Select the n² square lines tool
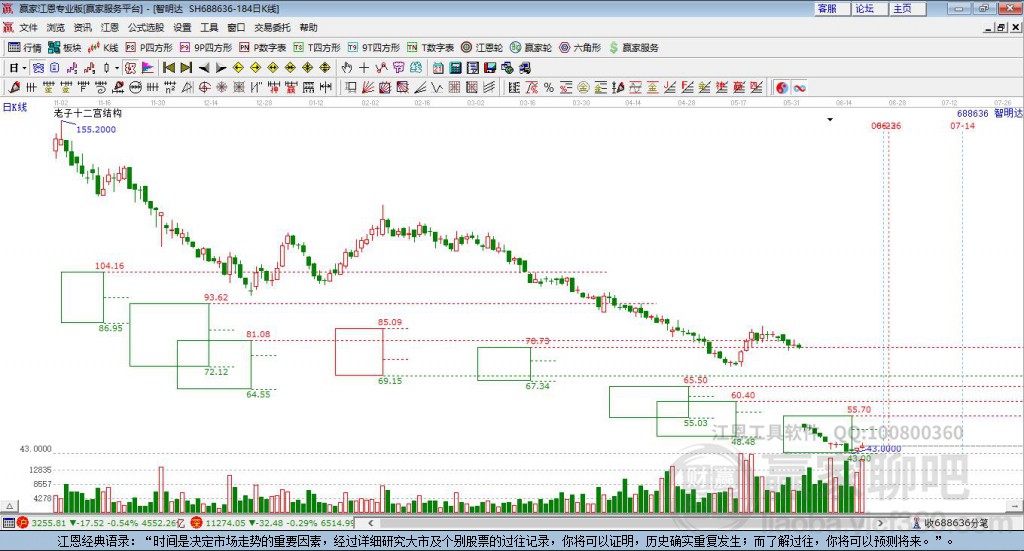1024x551 pixels. tap(170, 87)
